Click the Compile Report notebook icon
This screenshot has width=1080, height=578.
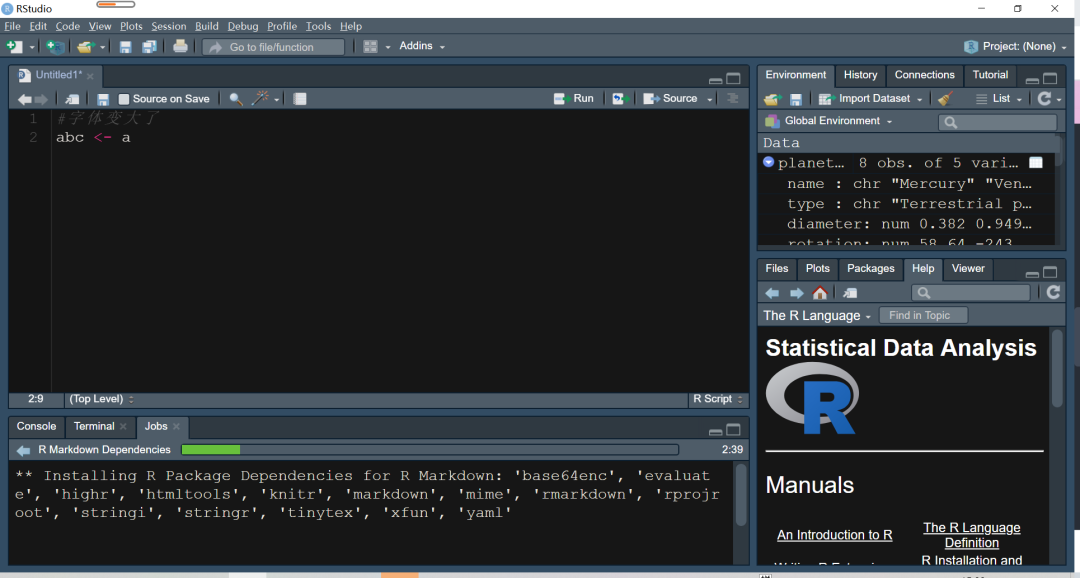(x=300, y=99)
